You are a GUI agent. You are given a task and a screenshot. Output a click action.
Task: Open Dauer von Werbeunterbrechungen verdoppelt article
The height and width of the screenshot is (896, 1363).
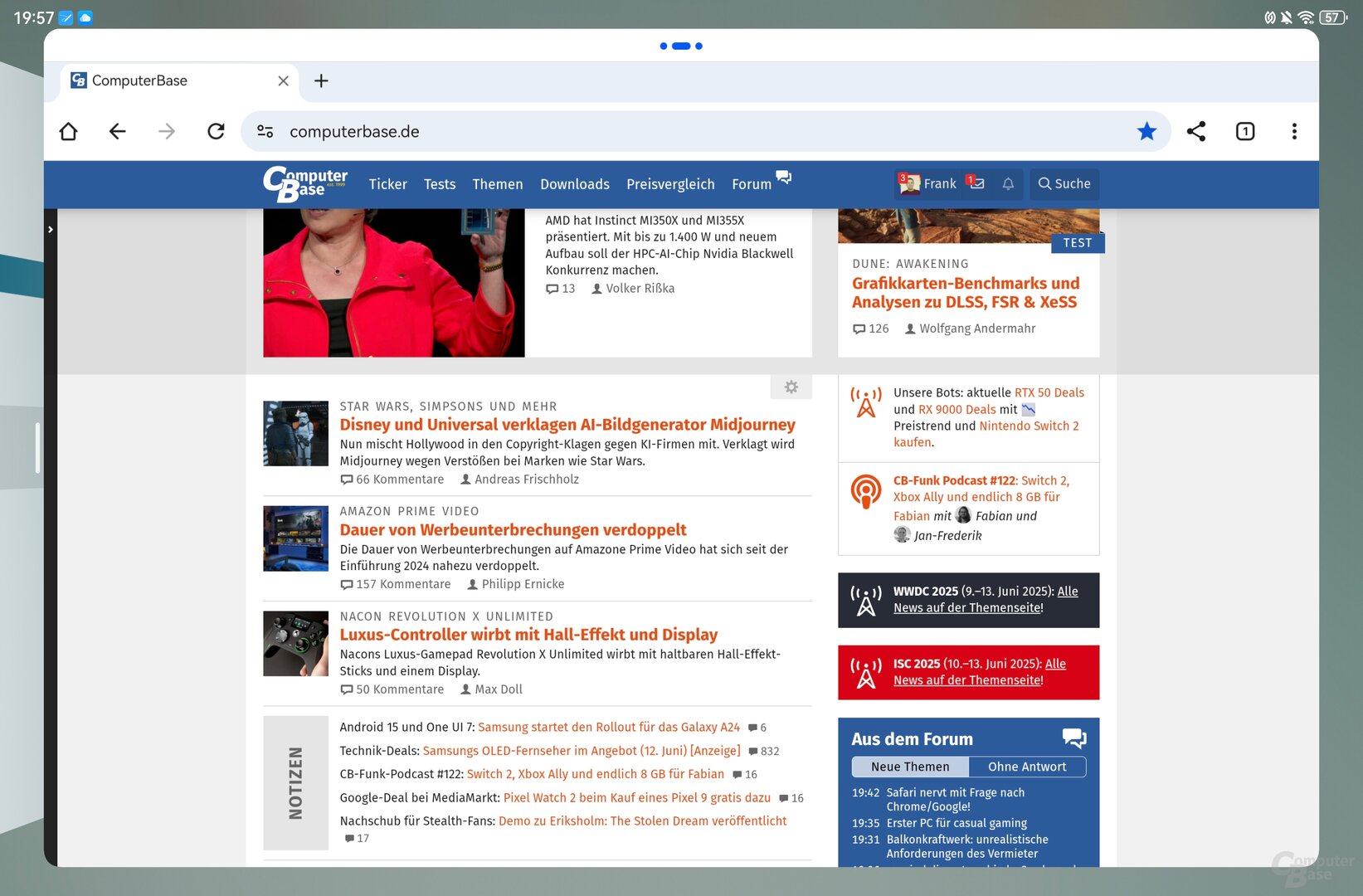(x=513, y=529)
